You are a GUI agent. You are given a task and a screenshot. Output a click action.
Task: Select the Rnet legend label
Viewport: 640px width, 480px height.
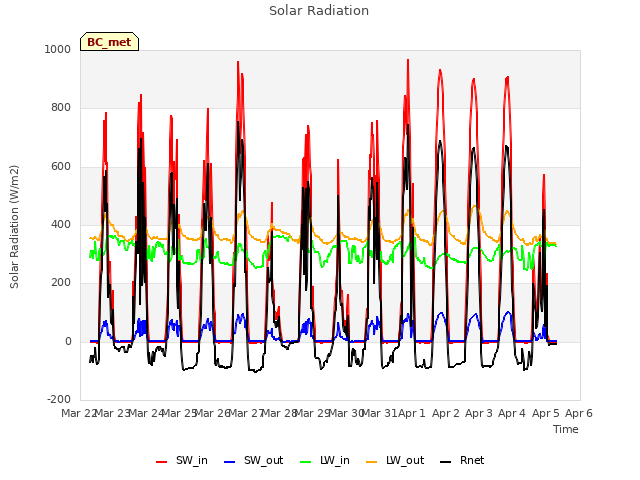pyautogui.click(x=472, y=460)
